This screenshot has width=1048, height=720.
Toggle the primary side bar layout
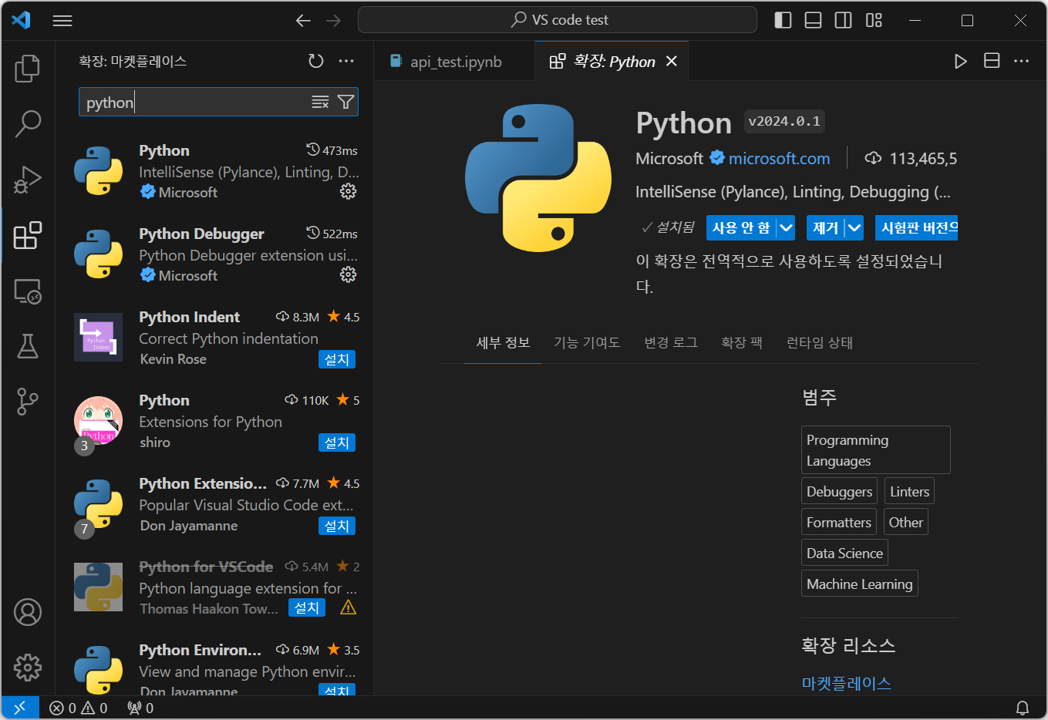[x=783, y=20]
